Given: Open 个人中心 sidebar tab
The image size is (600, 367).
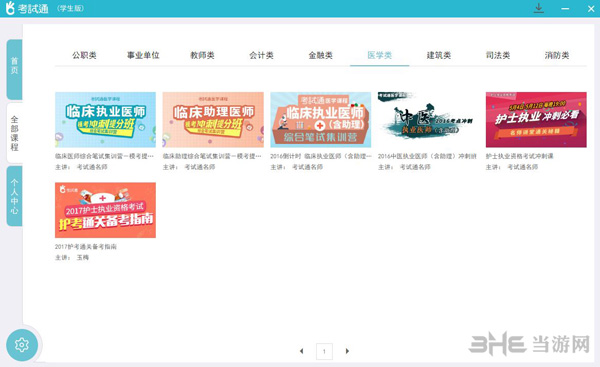Looking at the screenshot, I should pos(14,196).
